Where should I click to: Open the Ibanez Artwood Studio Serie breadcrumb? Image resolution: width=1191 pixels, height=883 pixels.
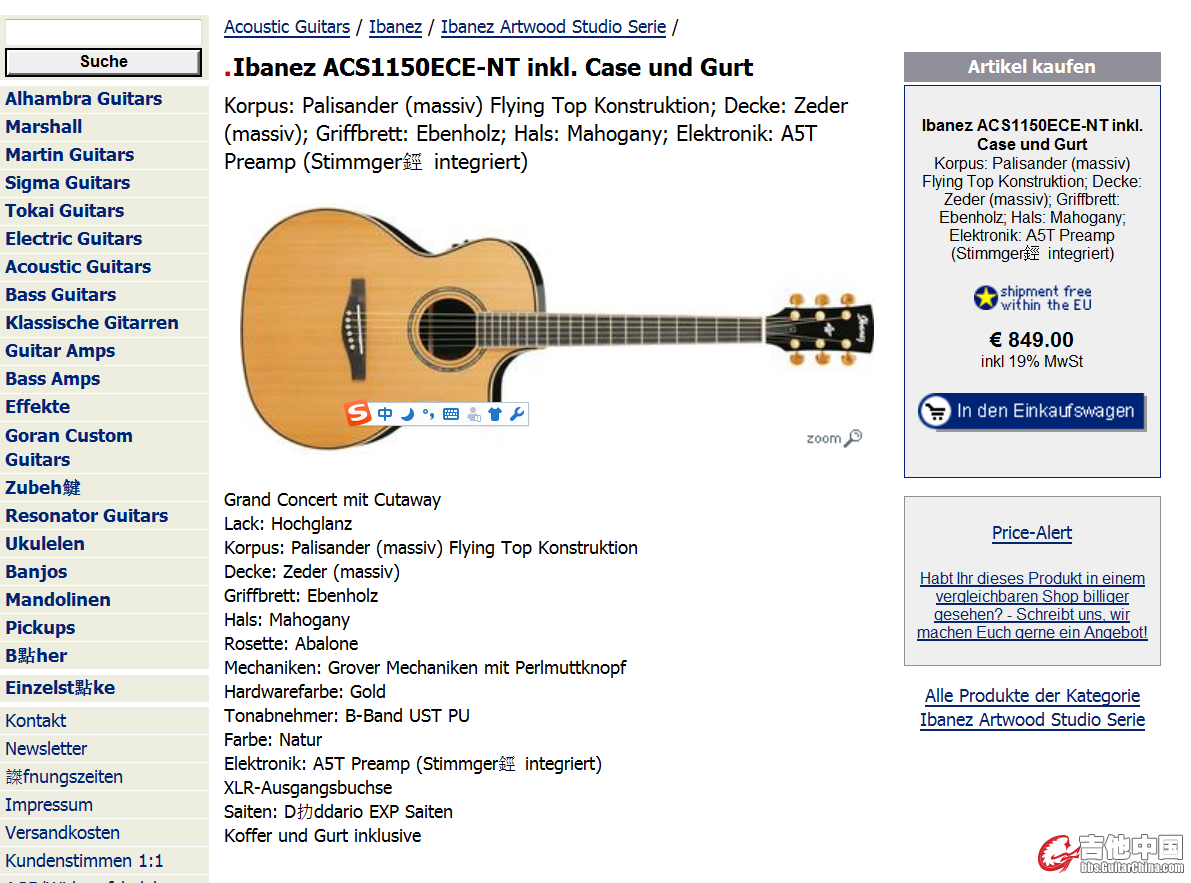click(x=553, y=27)
